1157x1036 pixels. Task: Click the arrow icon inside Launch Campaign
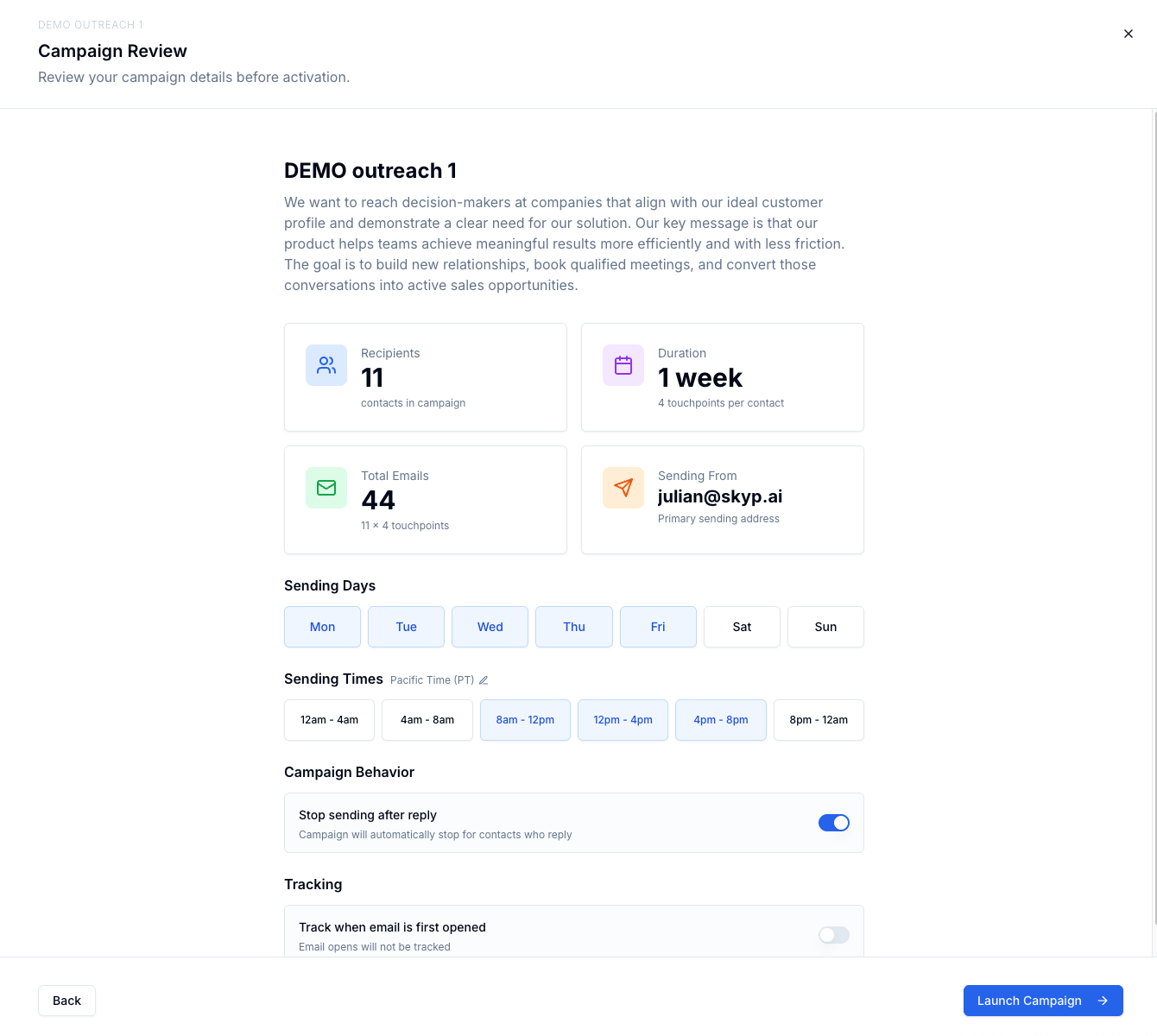tap(1103, 1001)
